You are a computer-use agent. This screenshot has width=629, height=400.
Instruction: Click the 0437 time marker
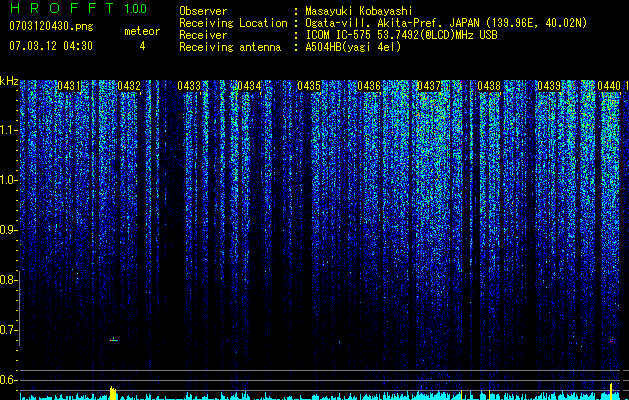click(x=429, y=86)
